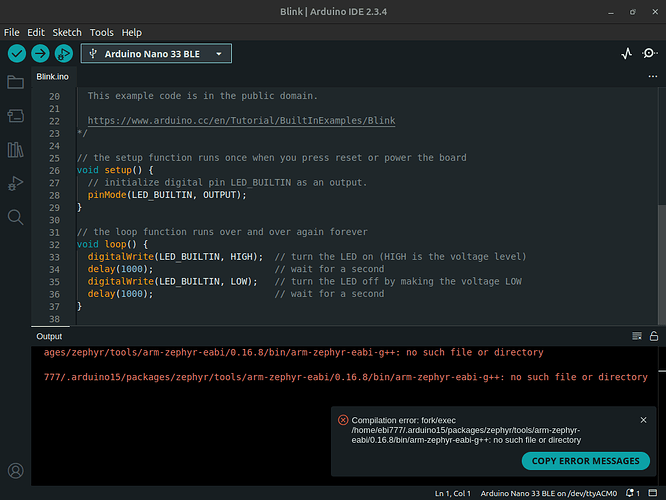This screenshot has width=666, height=500.
Task: Place cursor on pinMode(LED_BUILTIN, OUTPUT) line
Action: coord(167,195)
